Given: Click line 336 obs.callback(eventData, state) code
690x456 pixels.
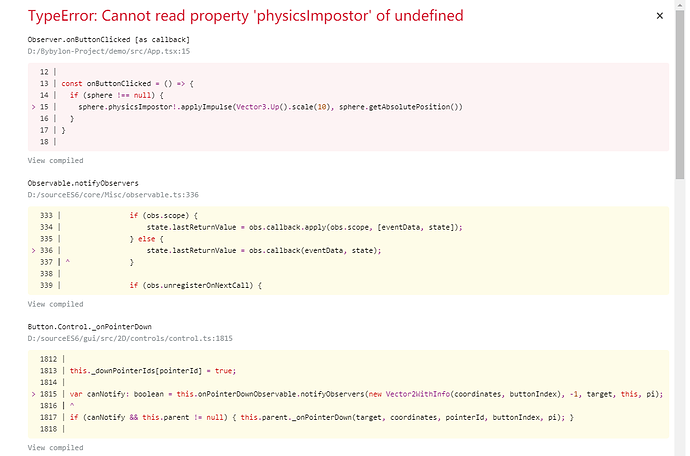Looking at the screenshot, I should 264,250.
